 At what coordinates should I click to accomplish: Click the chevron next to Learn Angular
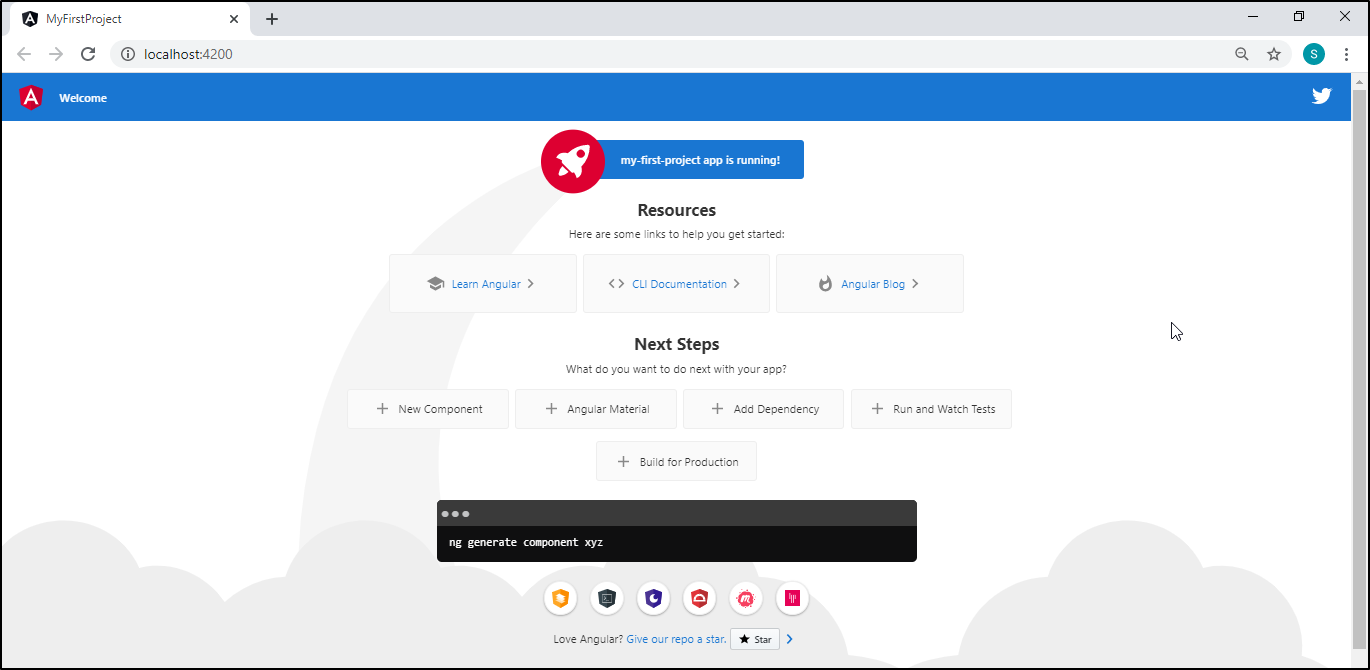pos(531,284)
